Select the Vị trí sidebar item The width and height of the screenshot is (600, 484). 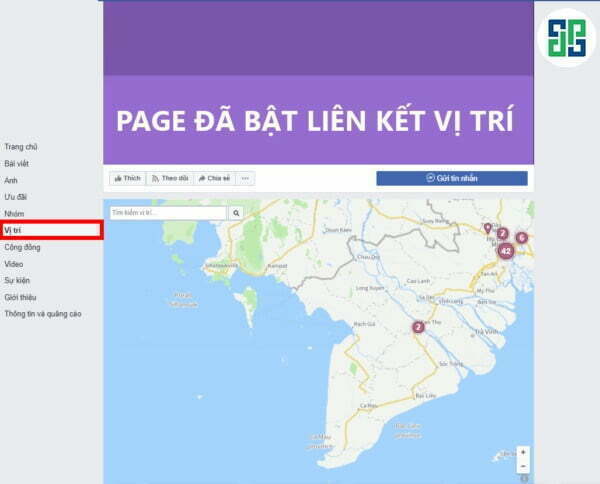tap(51, 230)
